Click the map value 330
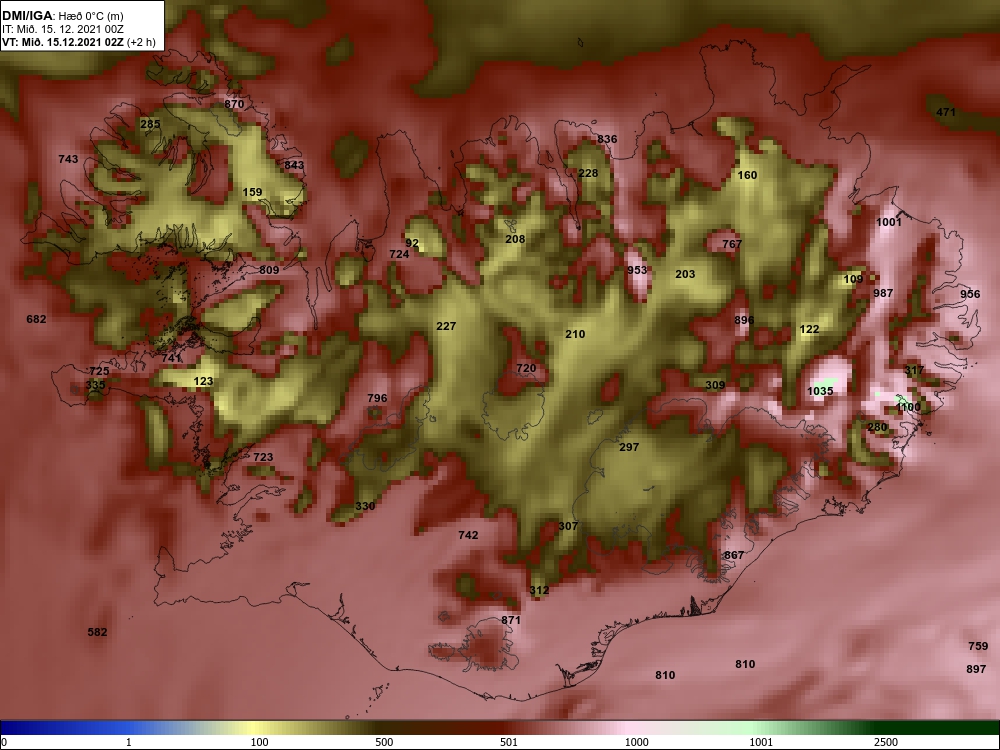The image size is (1000, 750). 365,506
